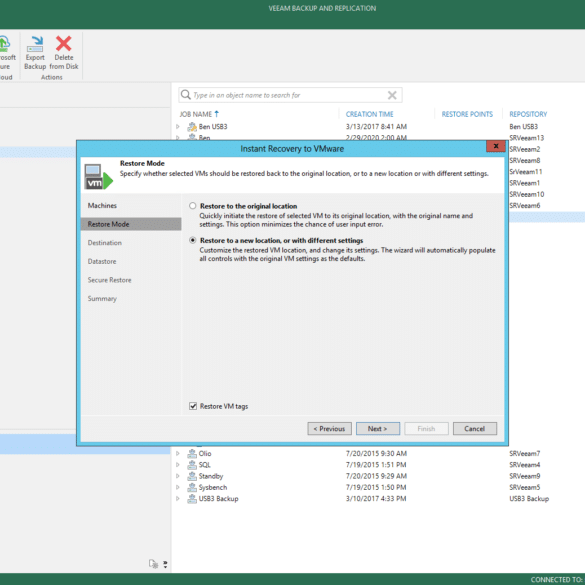The width and height of the screenshot is (585, 585).
Task: Click repository SRVeeam2
Action: 525,149
